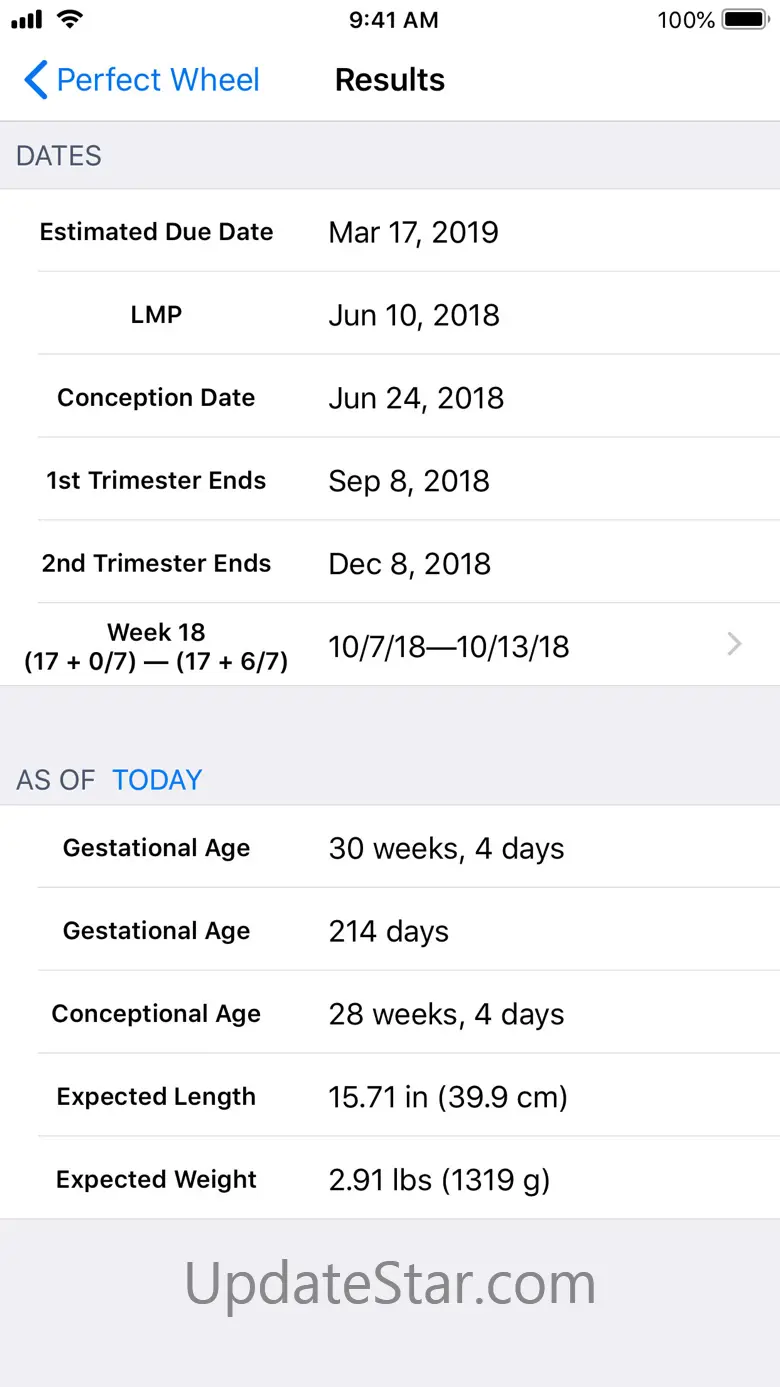Tap the cellular signal bars icon
780x1387 pixels.
point(26,20)
